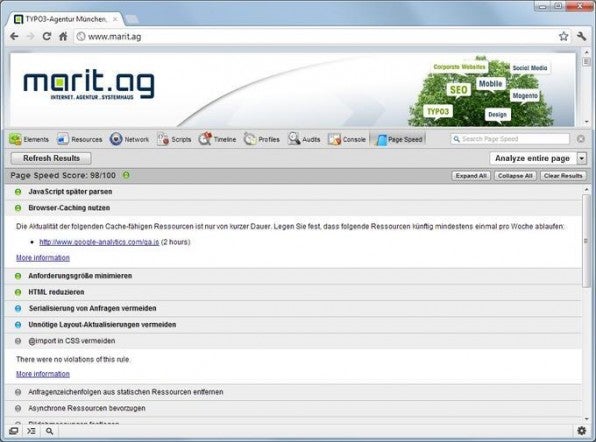Screen dimensions: 596x442
Task: Switch to the Profiles panel
Action: pyautogui.click(x=262, y=139)
